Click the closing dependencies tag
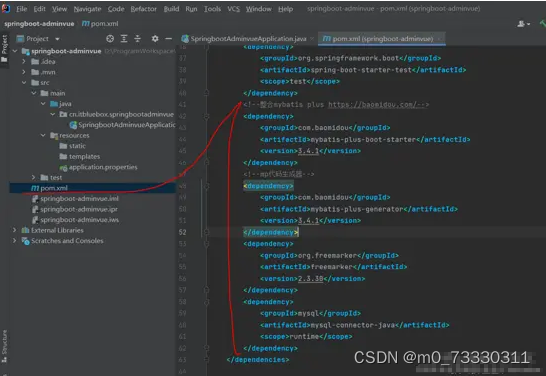Viewport: 546px width, 376px height. tap(258, 360)
